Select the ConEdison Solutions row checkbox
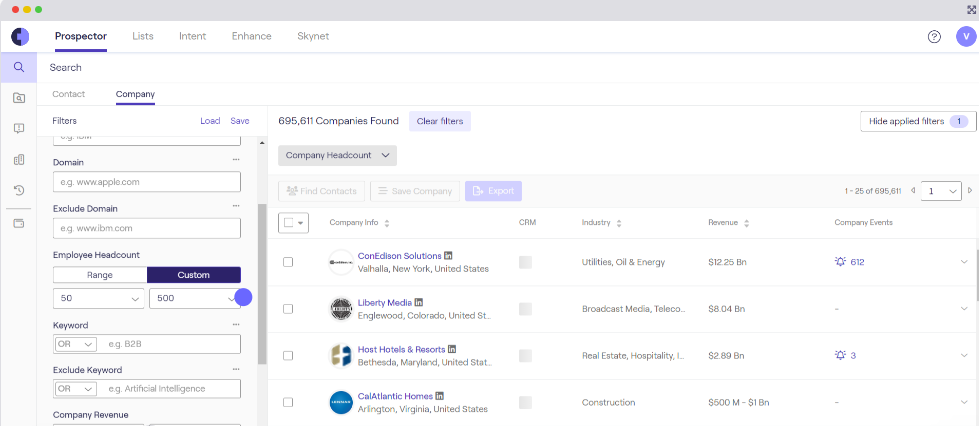 coord(288,262)
